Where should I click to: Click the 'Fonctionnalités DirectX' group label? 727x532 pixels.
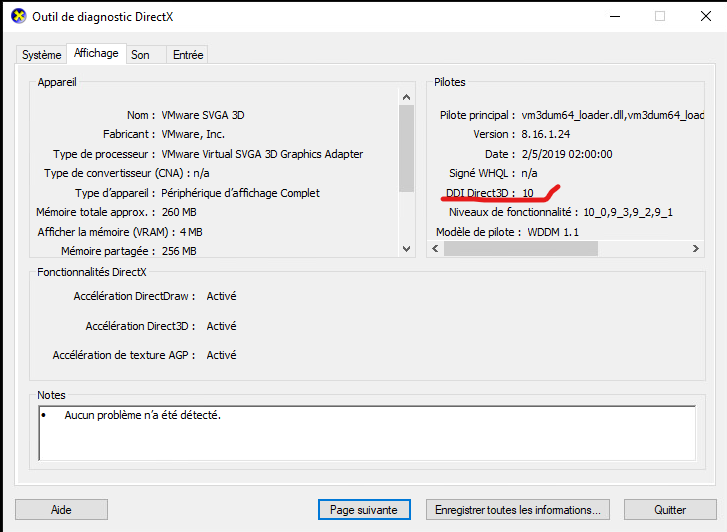92,272
